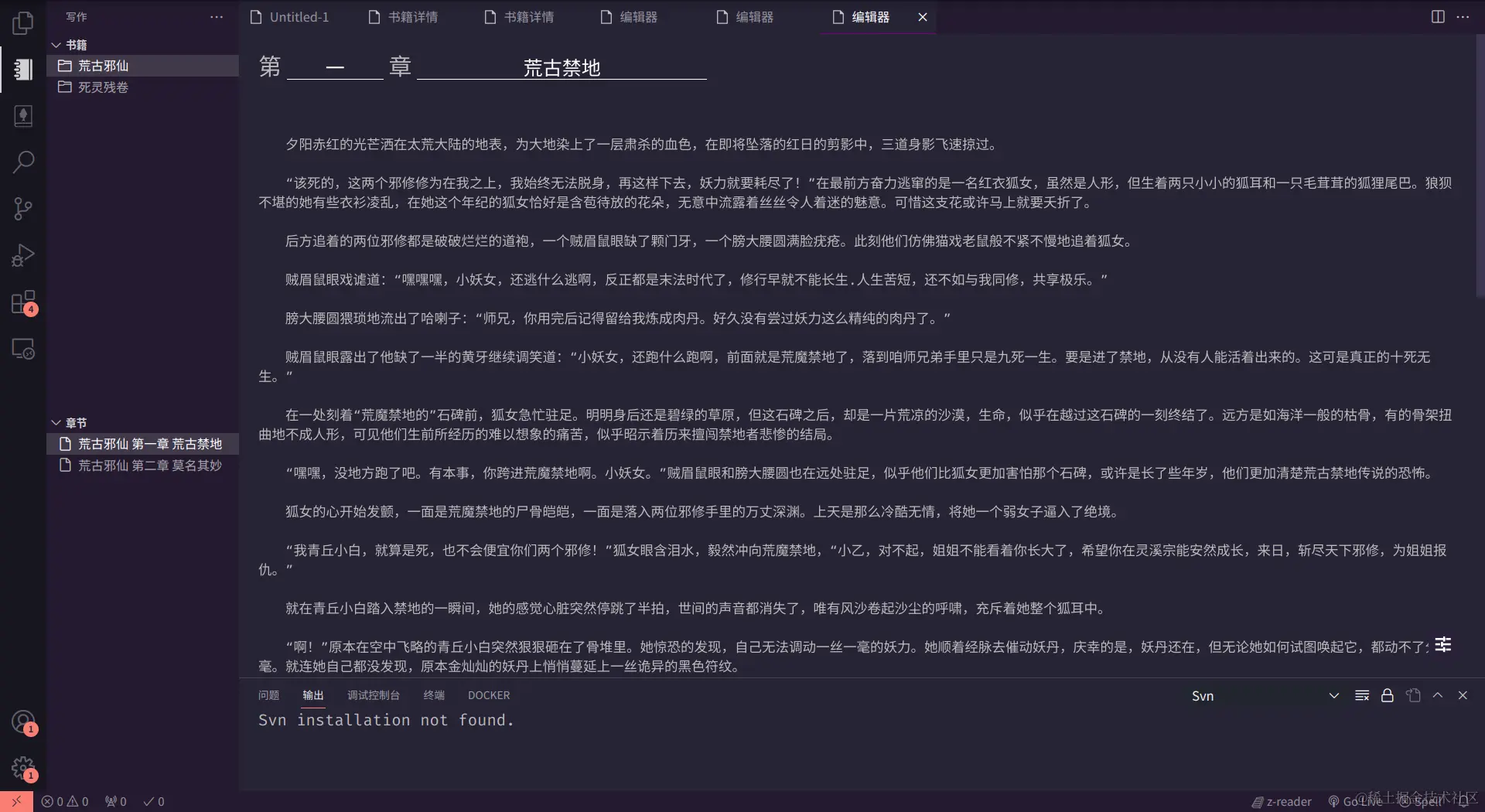Clear the output panel
Screen dimensions: 1485x812
point(1362,696)
